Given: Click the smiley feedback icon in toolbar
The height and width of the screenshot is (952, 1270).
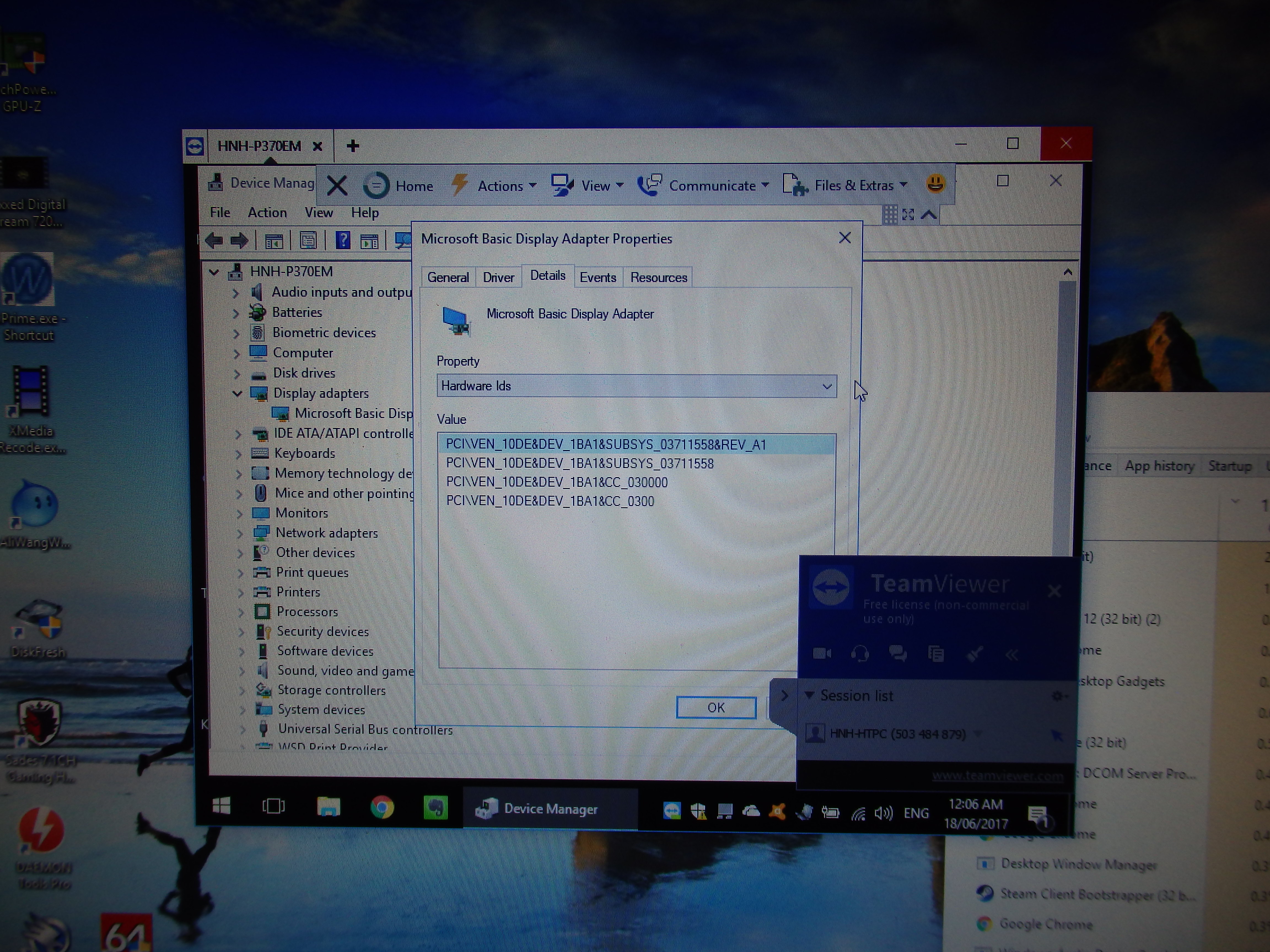Looking at the screenshot, I should (935, 184).
